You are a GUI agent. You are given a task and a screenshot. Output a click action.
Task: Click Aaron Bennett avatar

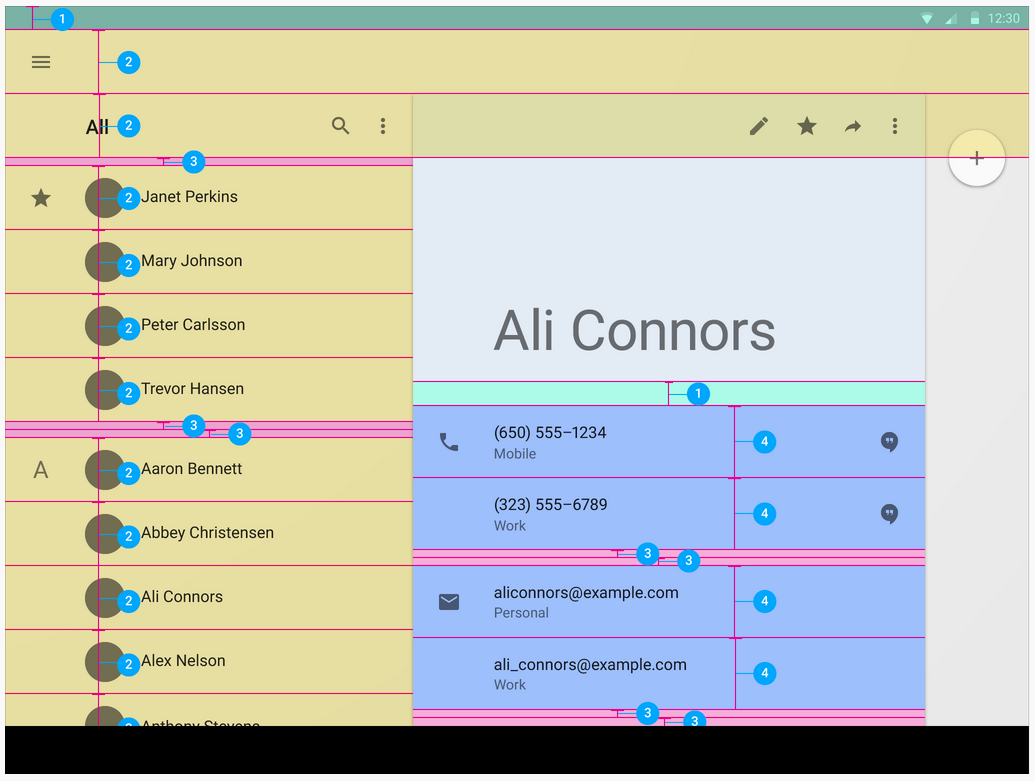pos(105,469)
